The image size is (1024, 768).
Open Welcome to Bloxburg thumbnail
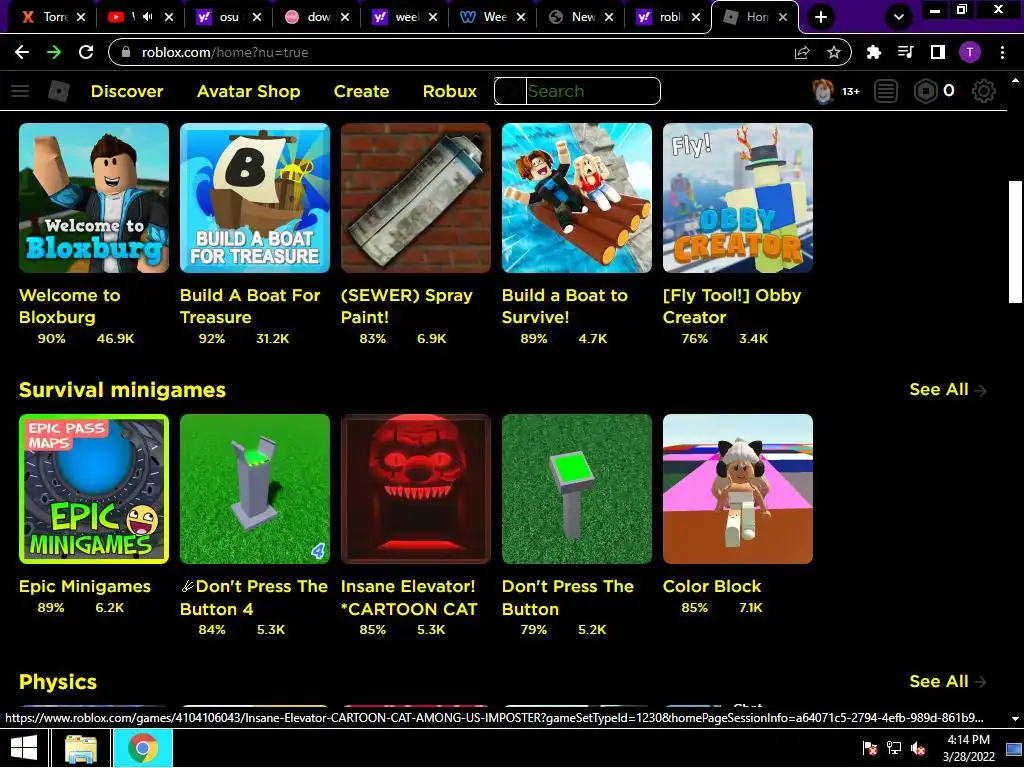(94, 198)
